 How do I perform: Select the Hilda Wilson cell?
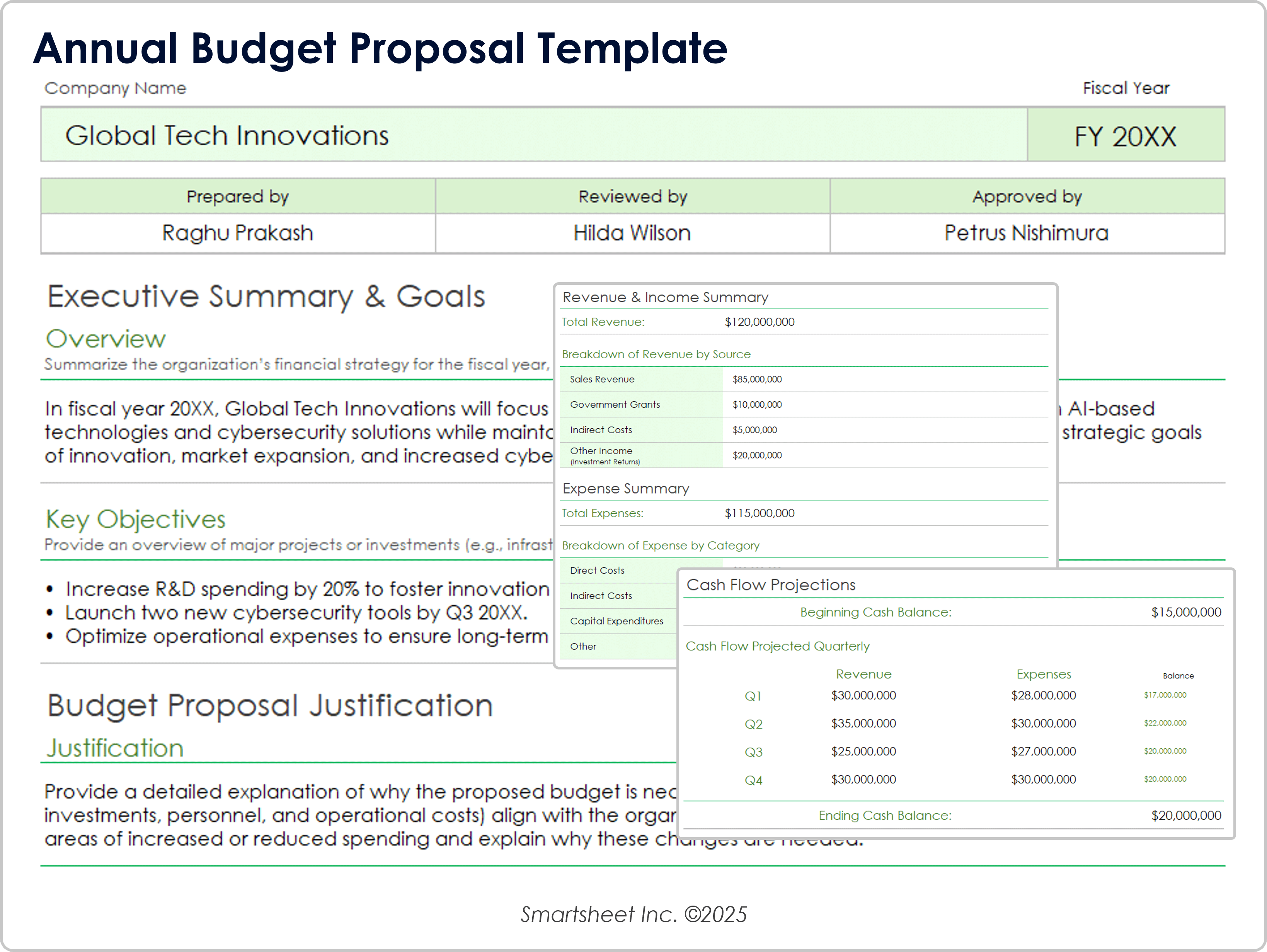click(x=632, y=233)
